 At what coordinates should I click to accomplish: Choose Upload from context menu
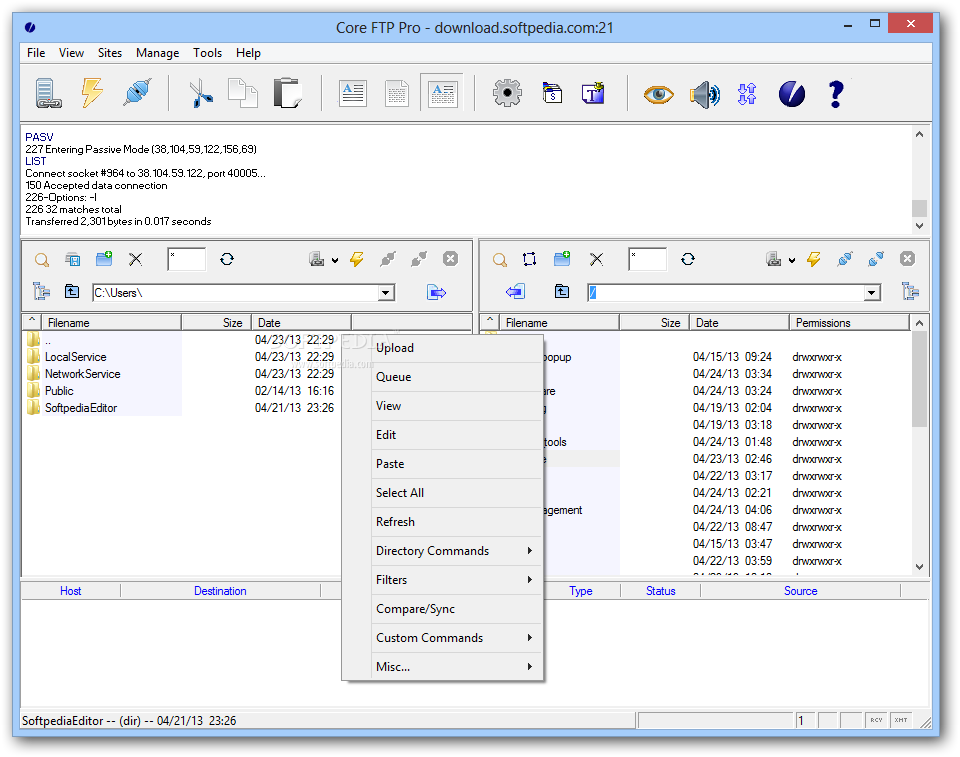pos(457,348)
